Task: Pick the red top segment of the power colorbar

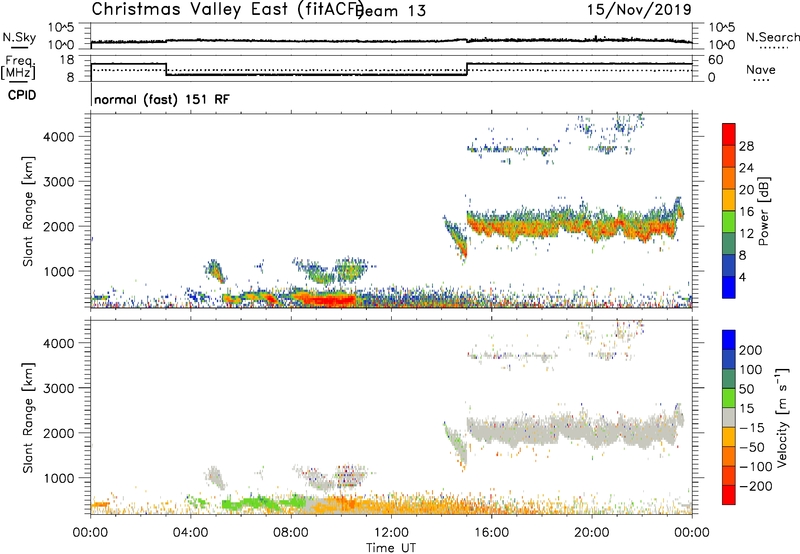Action: (729, 134)
